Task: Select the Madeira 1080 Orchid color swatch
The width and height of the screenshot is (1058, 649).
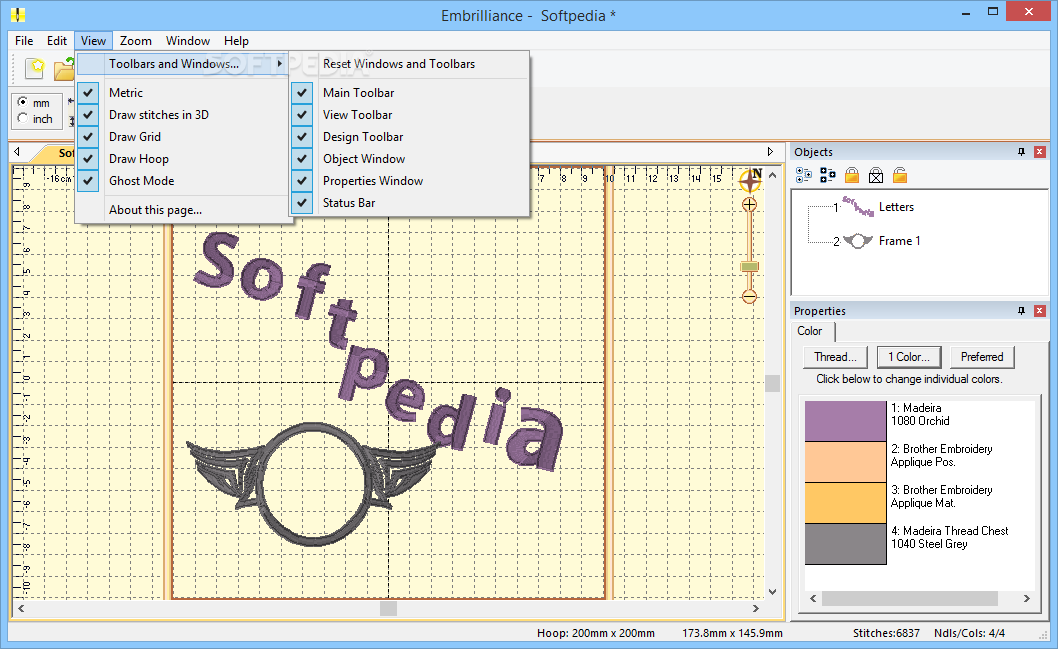Action: pos(845,421)
